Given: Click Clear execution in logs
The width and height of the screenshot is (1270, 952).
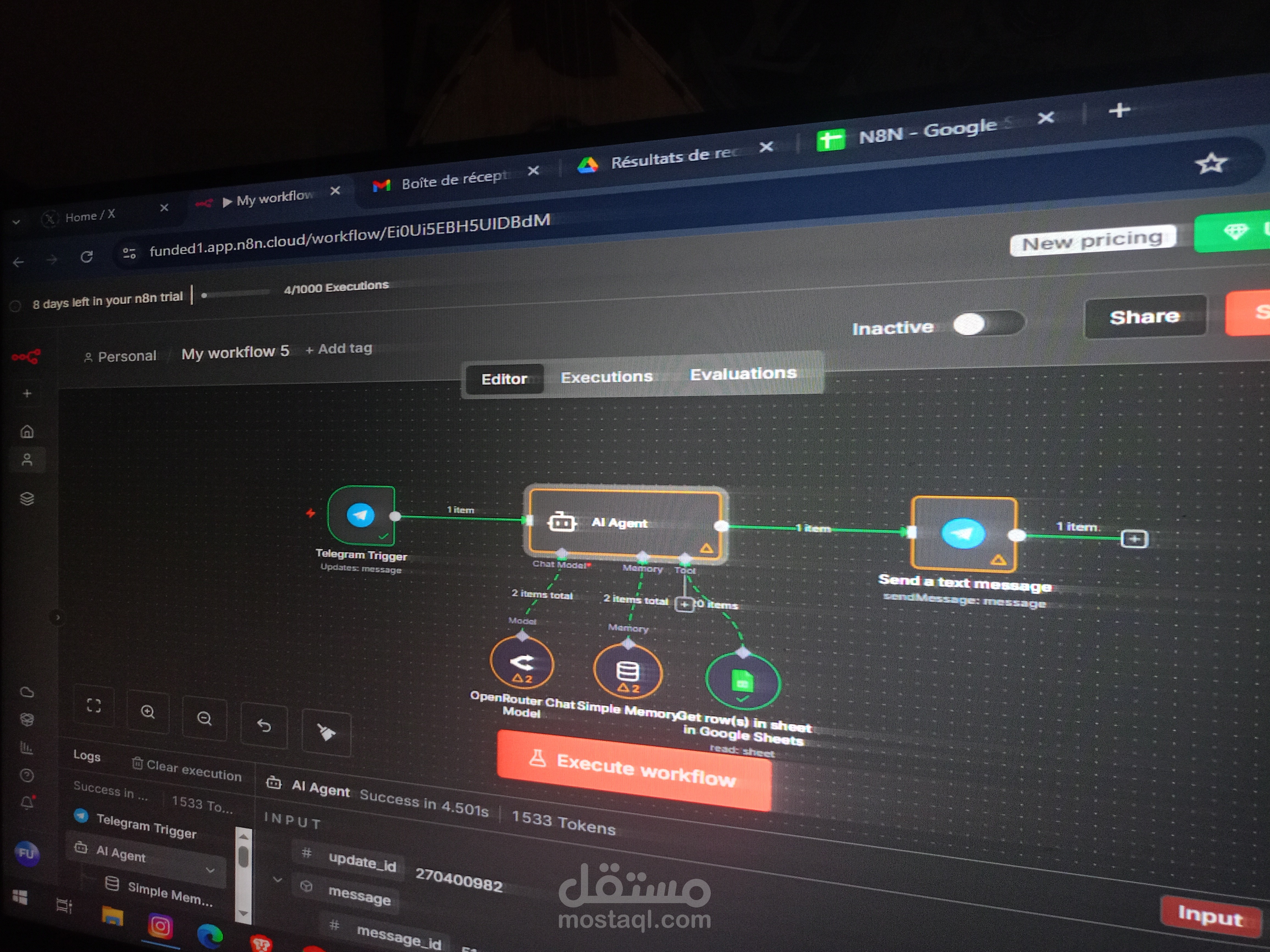Looking at the screenshot, I should [x=186, y=769].
